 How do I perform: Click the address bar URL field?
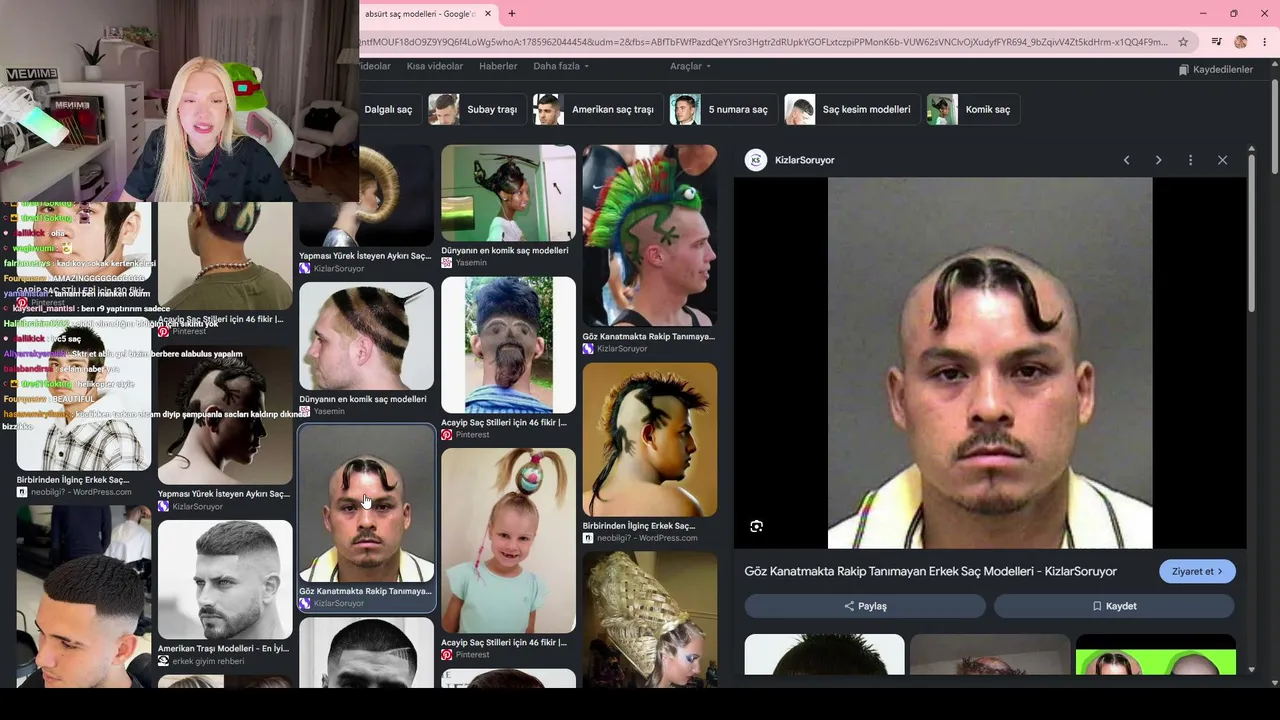pos(765,42)
